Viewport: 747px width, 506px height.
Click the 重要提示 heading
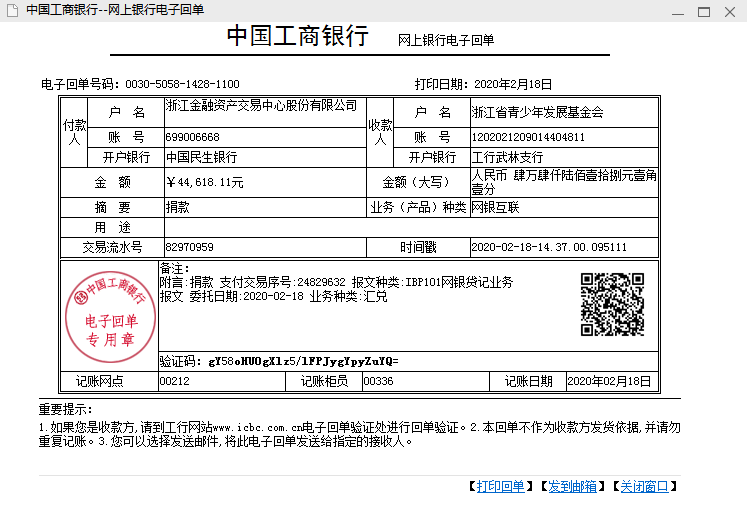coord(66,409)
